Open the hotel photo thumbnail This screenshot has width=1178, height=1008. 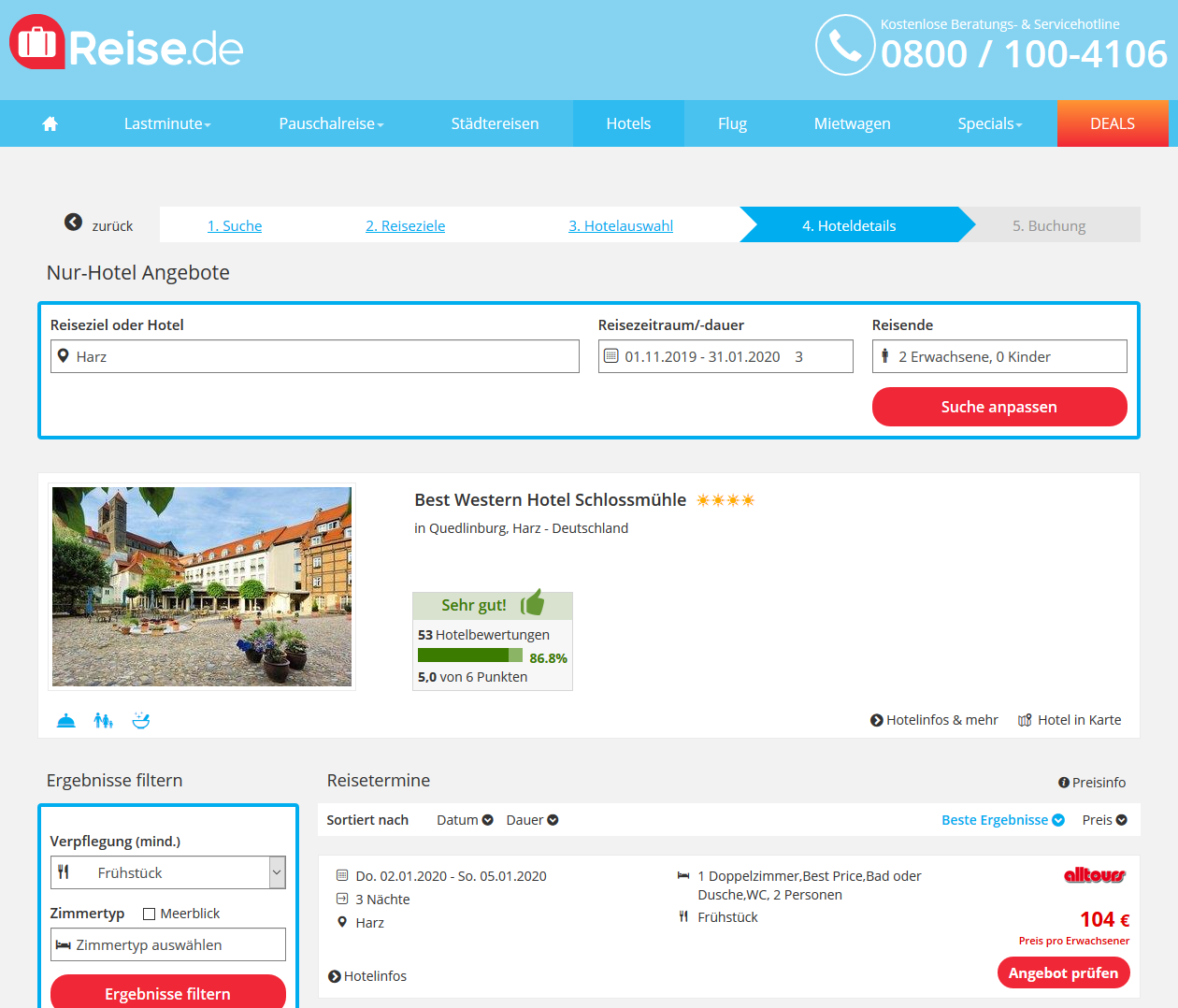202,586
